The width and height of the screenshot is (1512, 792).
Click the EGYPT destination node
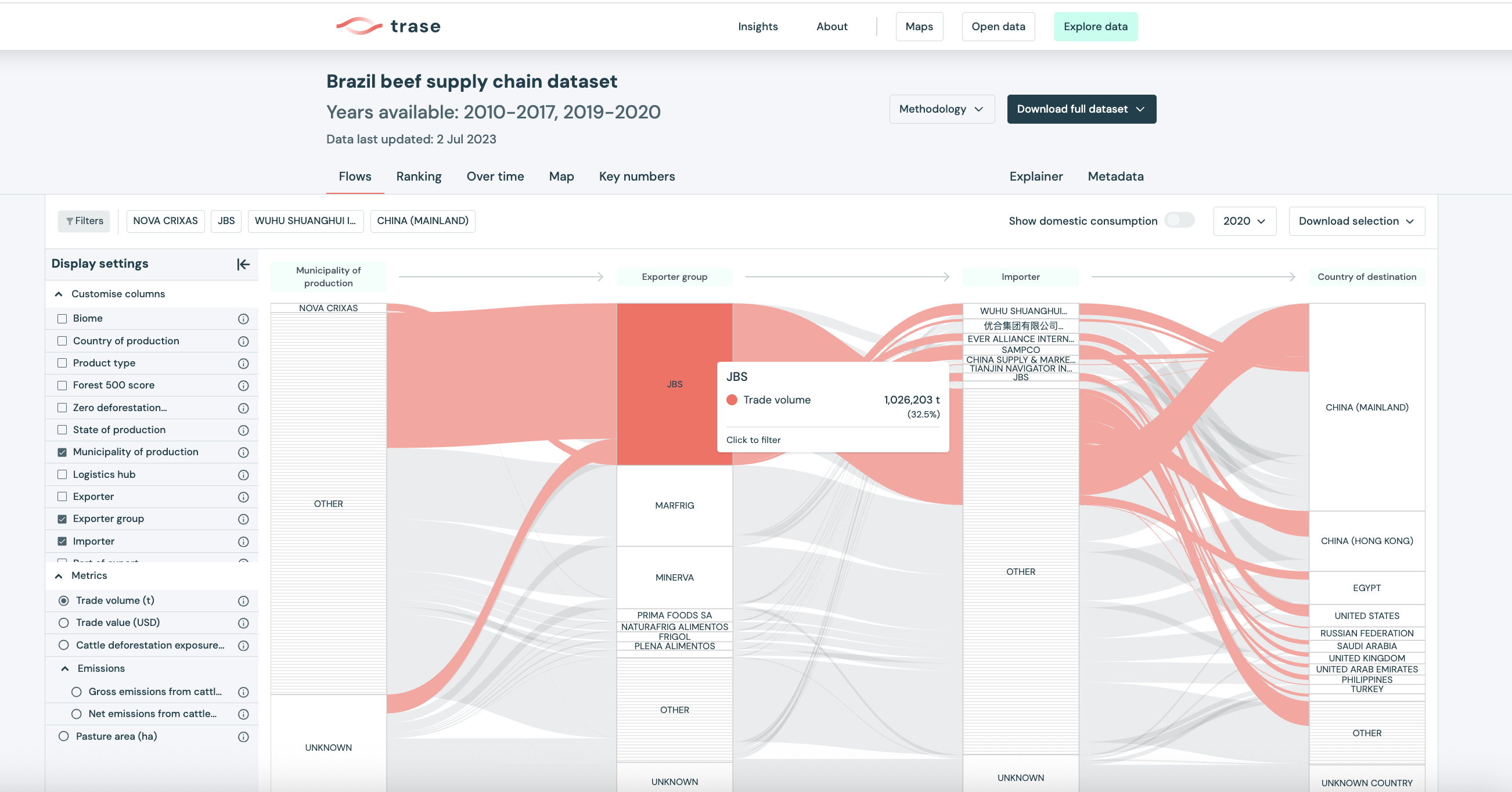click(1366, 588)
